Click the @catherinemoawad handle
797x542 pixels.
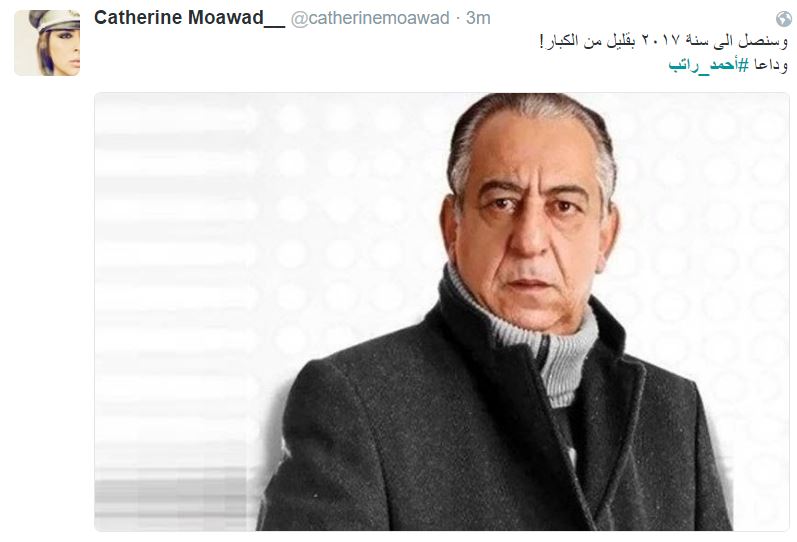pyautogui.click(x=370, y=18)
